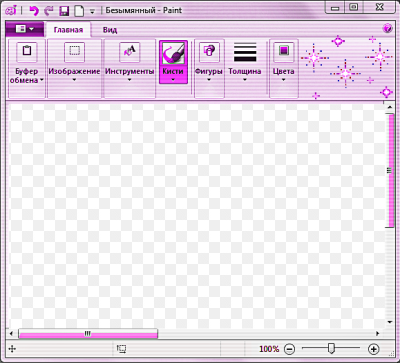Click the New blank document icon
Screen dimensions: 400x363
79,11
